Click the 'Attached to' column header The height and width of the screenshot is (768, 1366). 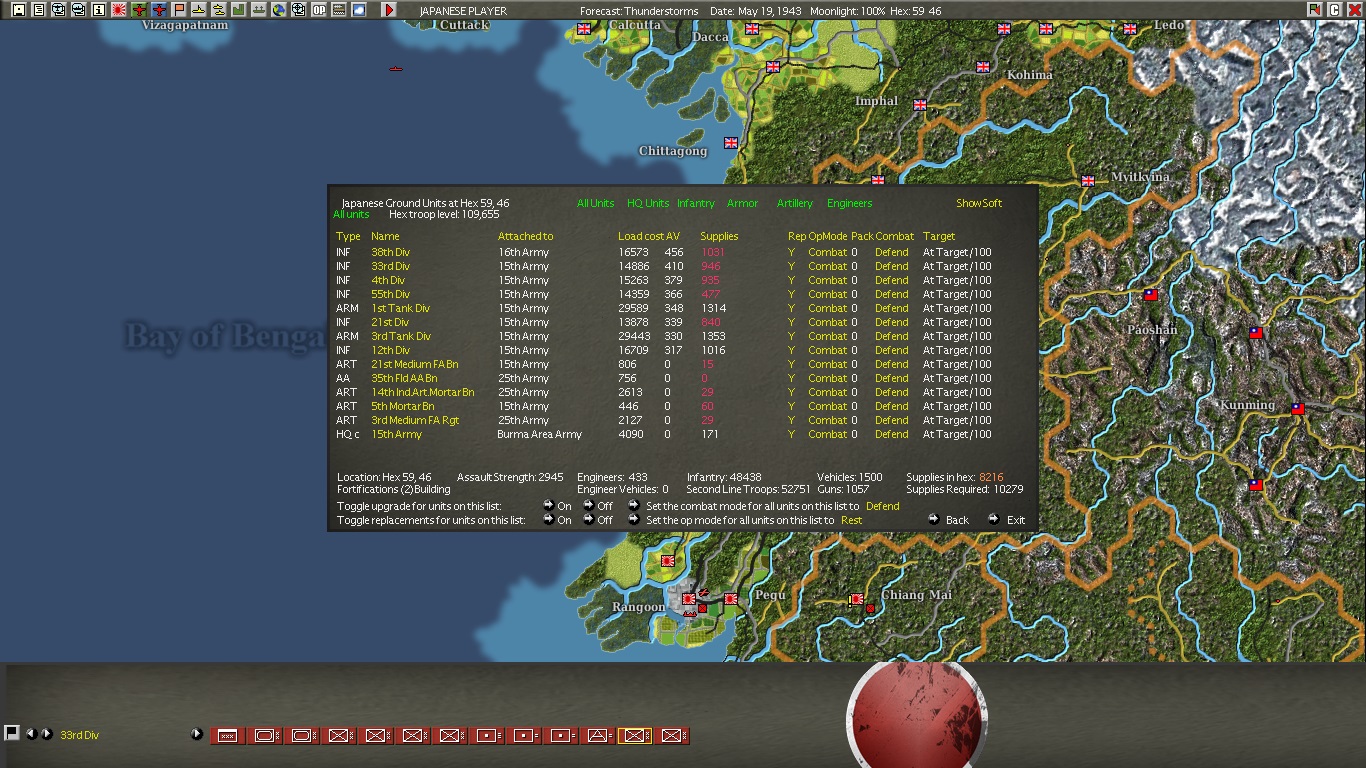525,237
